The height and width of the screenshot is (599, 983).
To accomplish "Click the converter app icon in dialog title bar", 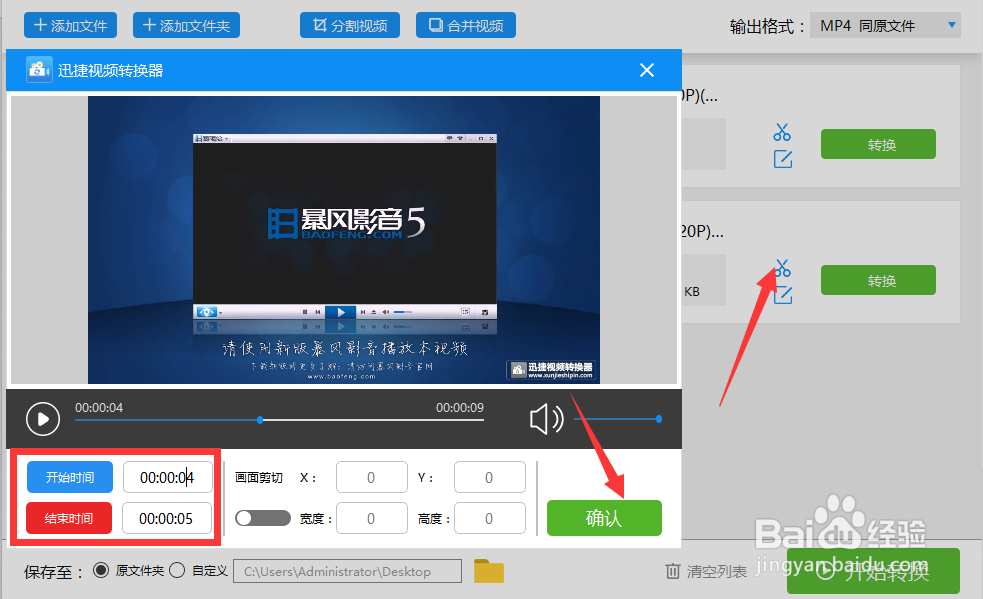I will click(38, 70).
